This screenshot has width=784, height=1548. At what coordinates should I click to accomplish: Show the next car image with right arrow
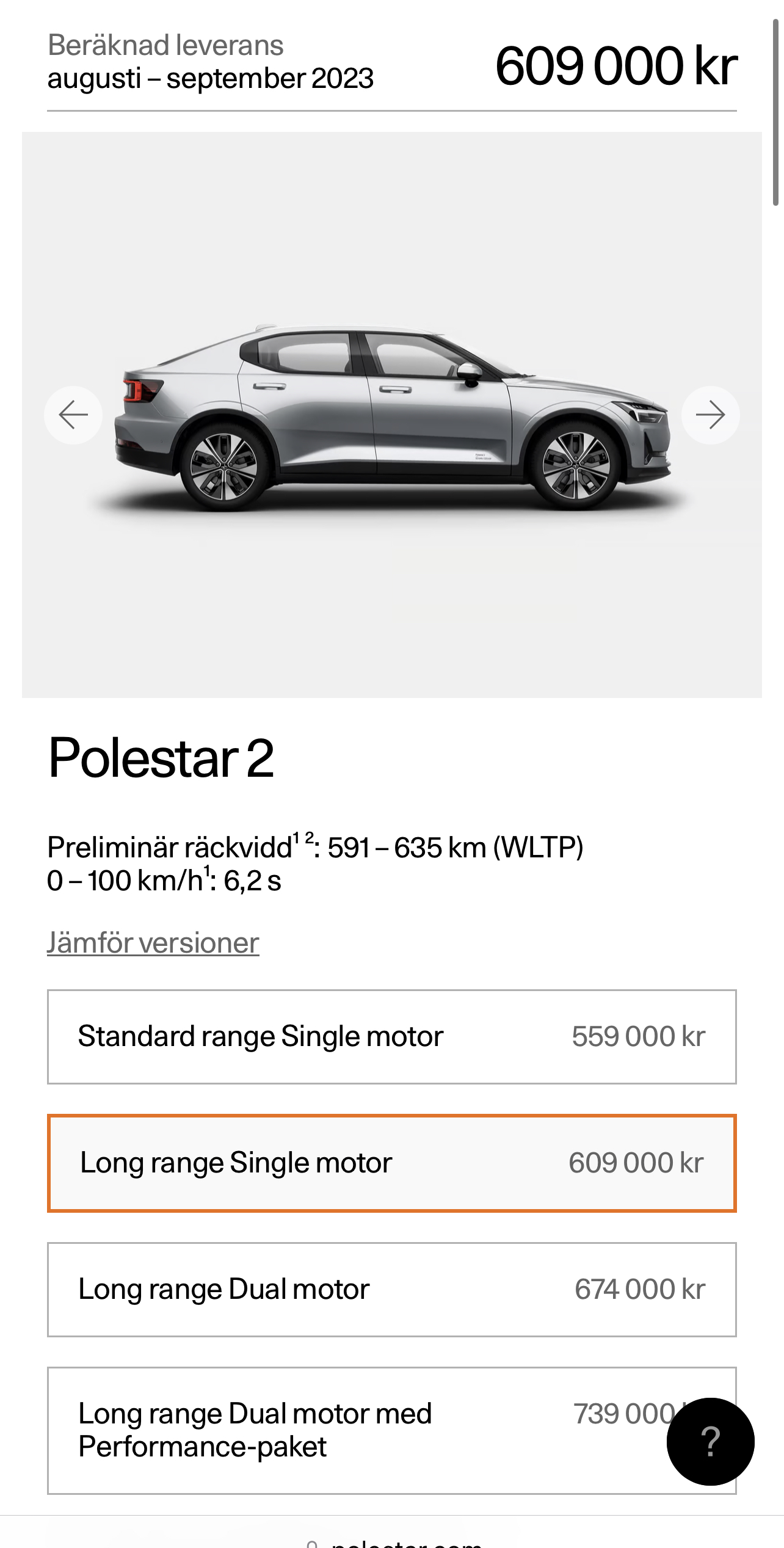(x=711, y=415)
